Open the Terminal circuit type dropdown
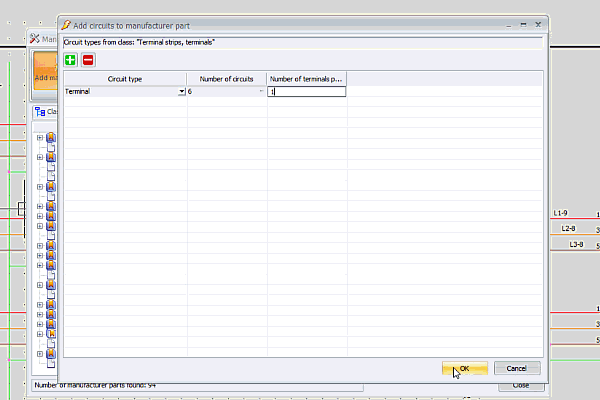This screenshot has width=600, height=400. (x=181, y=91)
